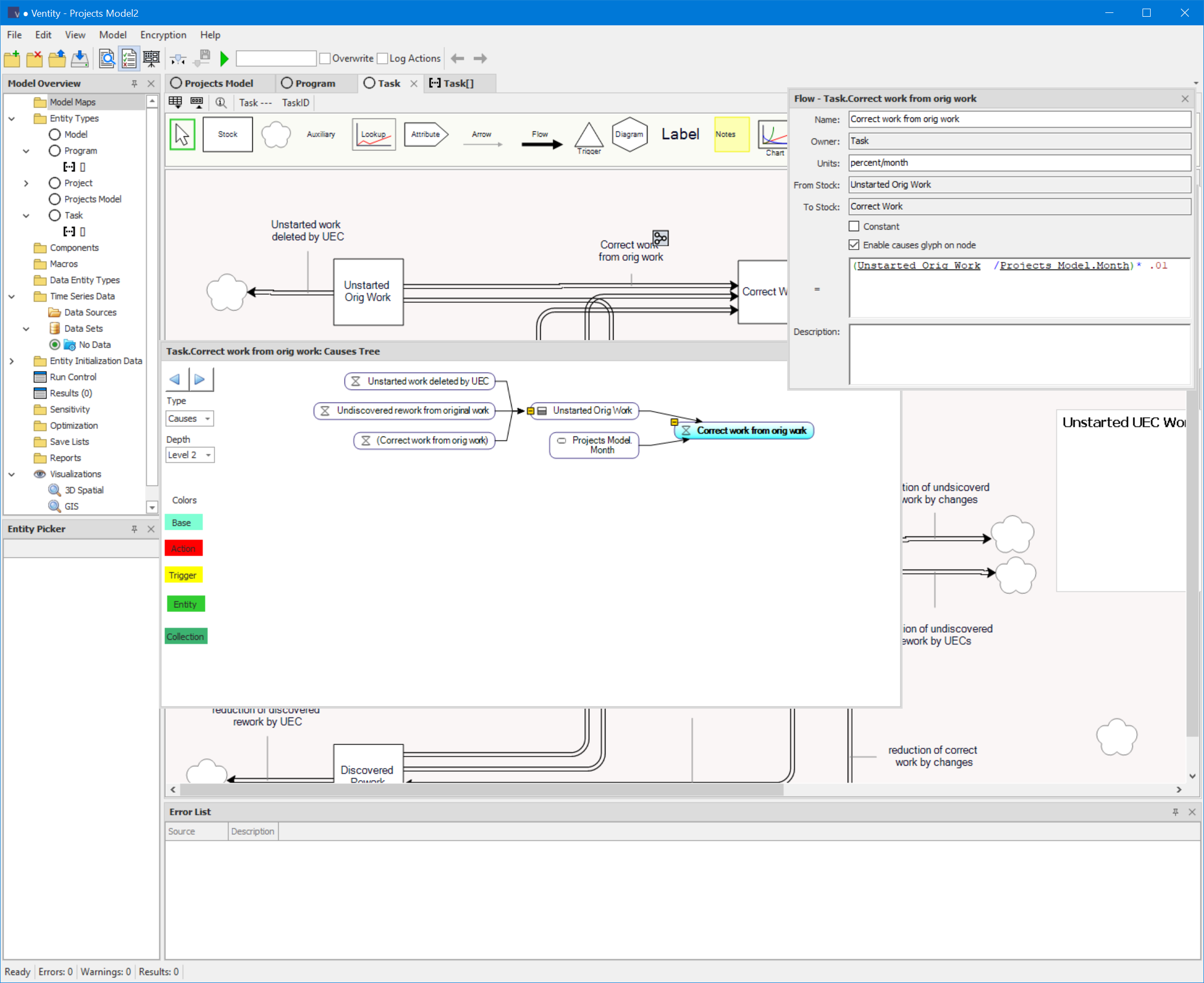
Task: Click the Units input field
Action: [1019, 163]
